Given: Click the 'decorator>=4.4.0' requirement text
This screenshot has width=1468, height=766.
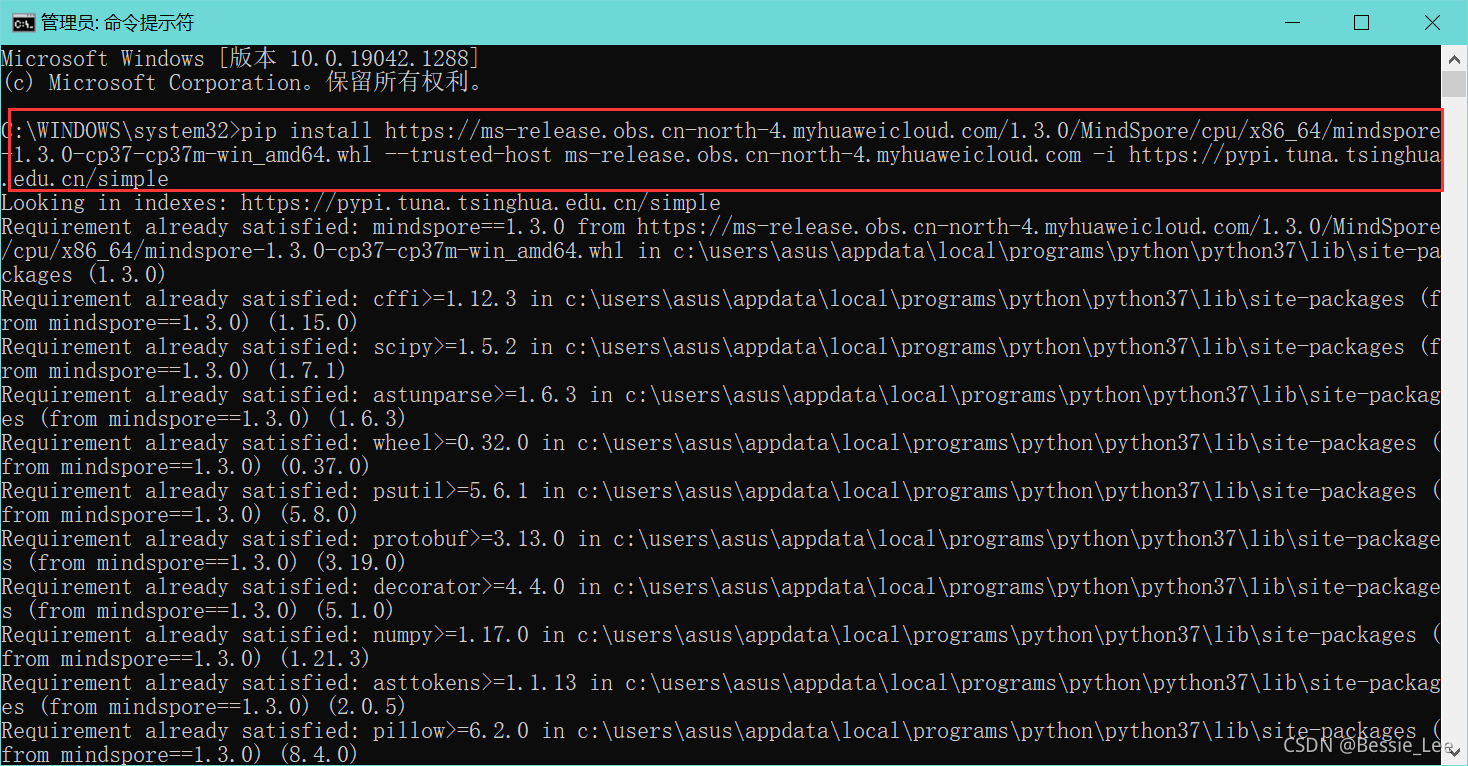Looking at the screenshot, I should (469, 586).
